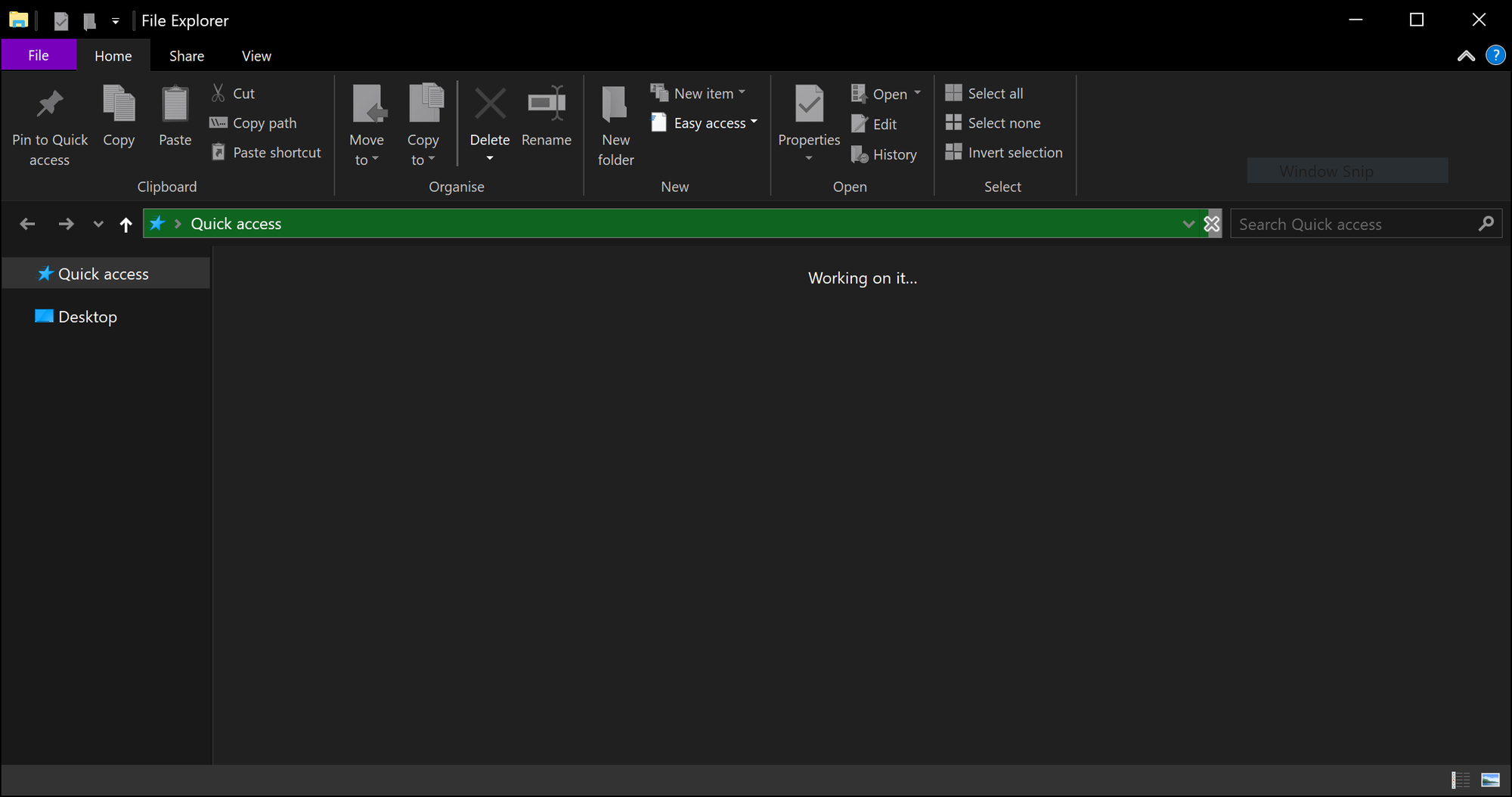Image resolution: width=1512 pixels, height=797 pixels.
Task: Collapse the ribbon with the chevron
Action: [x=1466, y=56]
